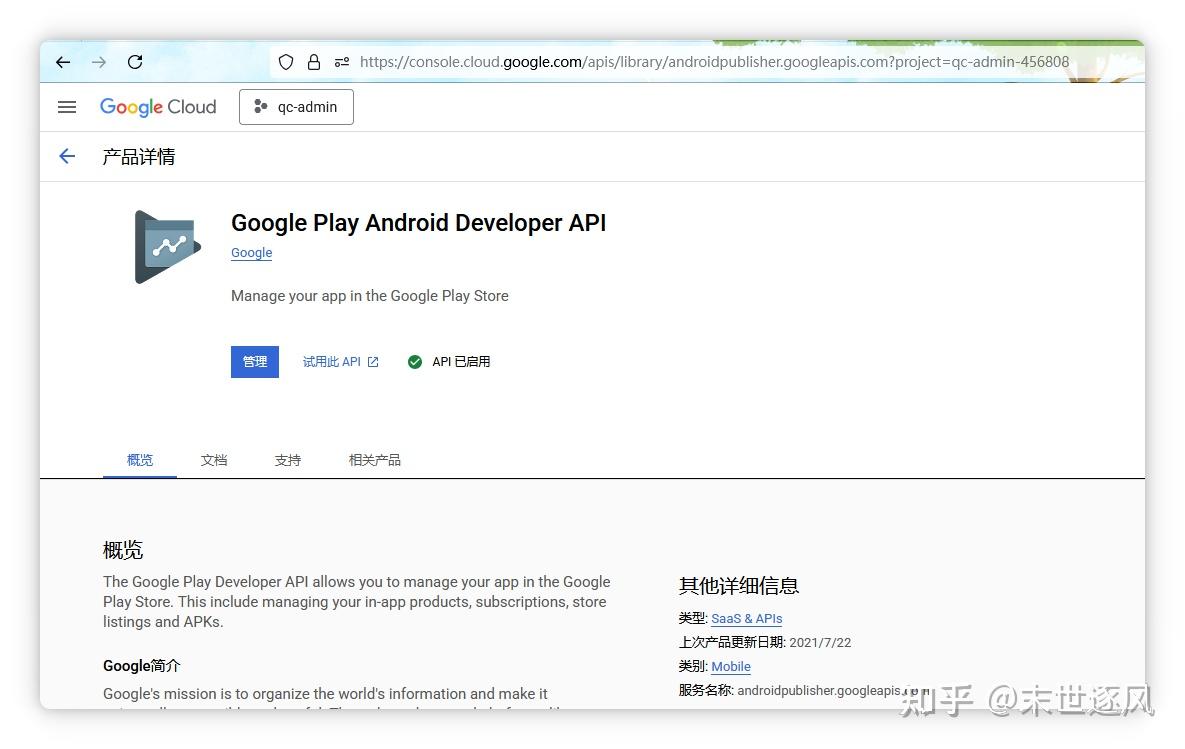Screen dimensions: 1185x749
Task: Click the green API 已启用 checkmark icon
Action: click(x=415, y=361)
